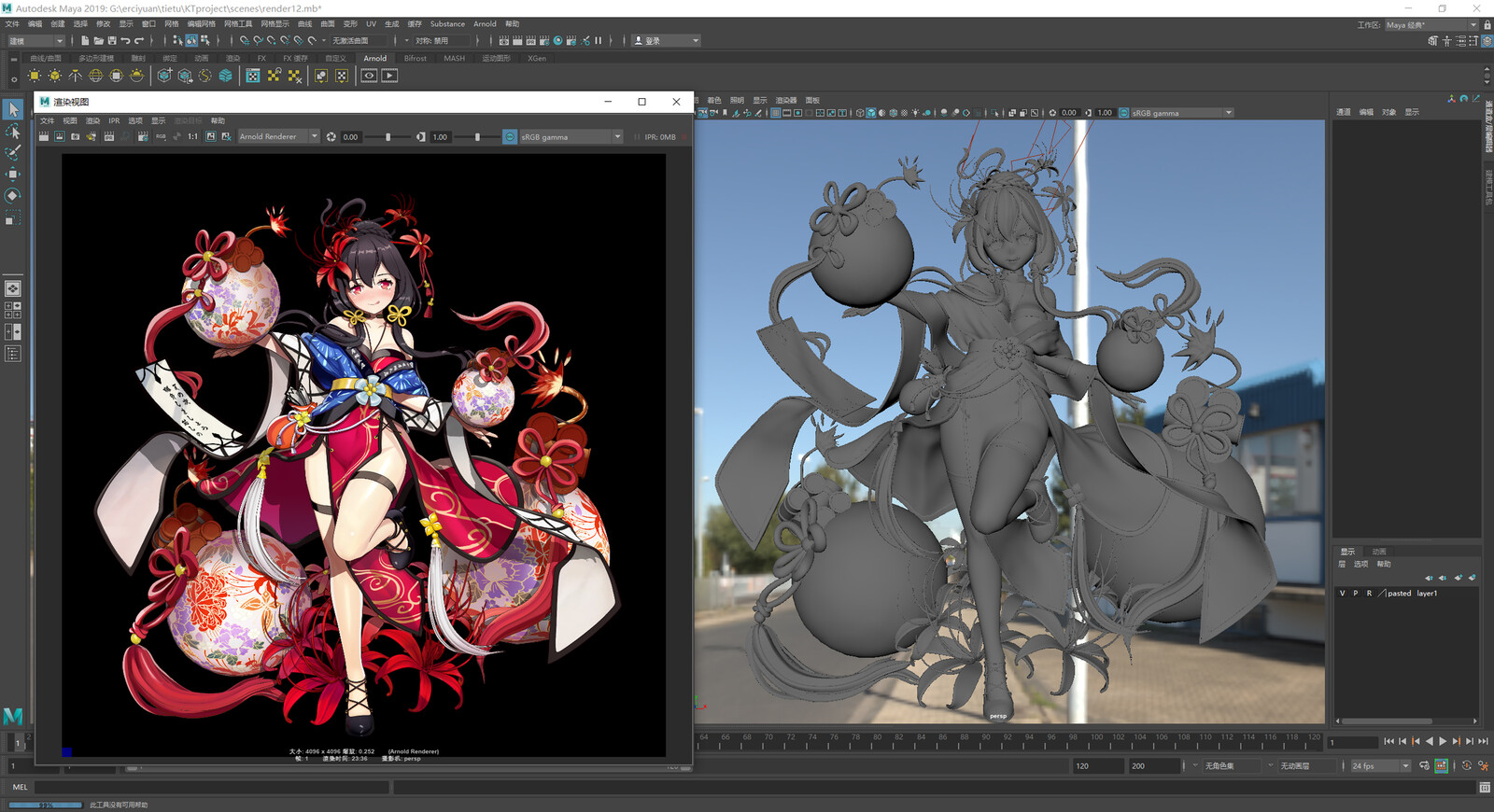Toggle sRGB gamma color management in Render View

[510, 137]
